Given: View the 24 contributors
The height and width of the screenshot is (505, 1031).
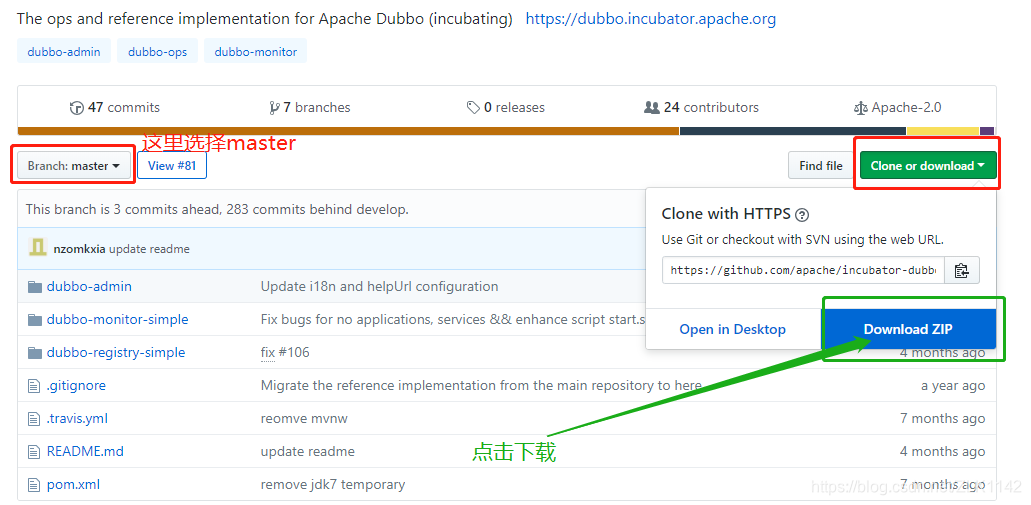Looking at the screenshot, I should tap(701, 107).
